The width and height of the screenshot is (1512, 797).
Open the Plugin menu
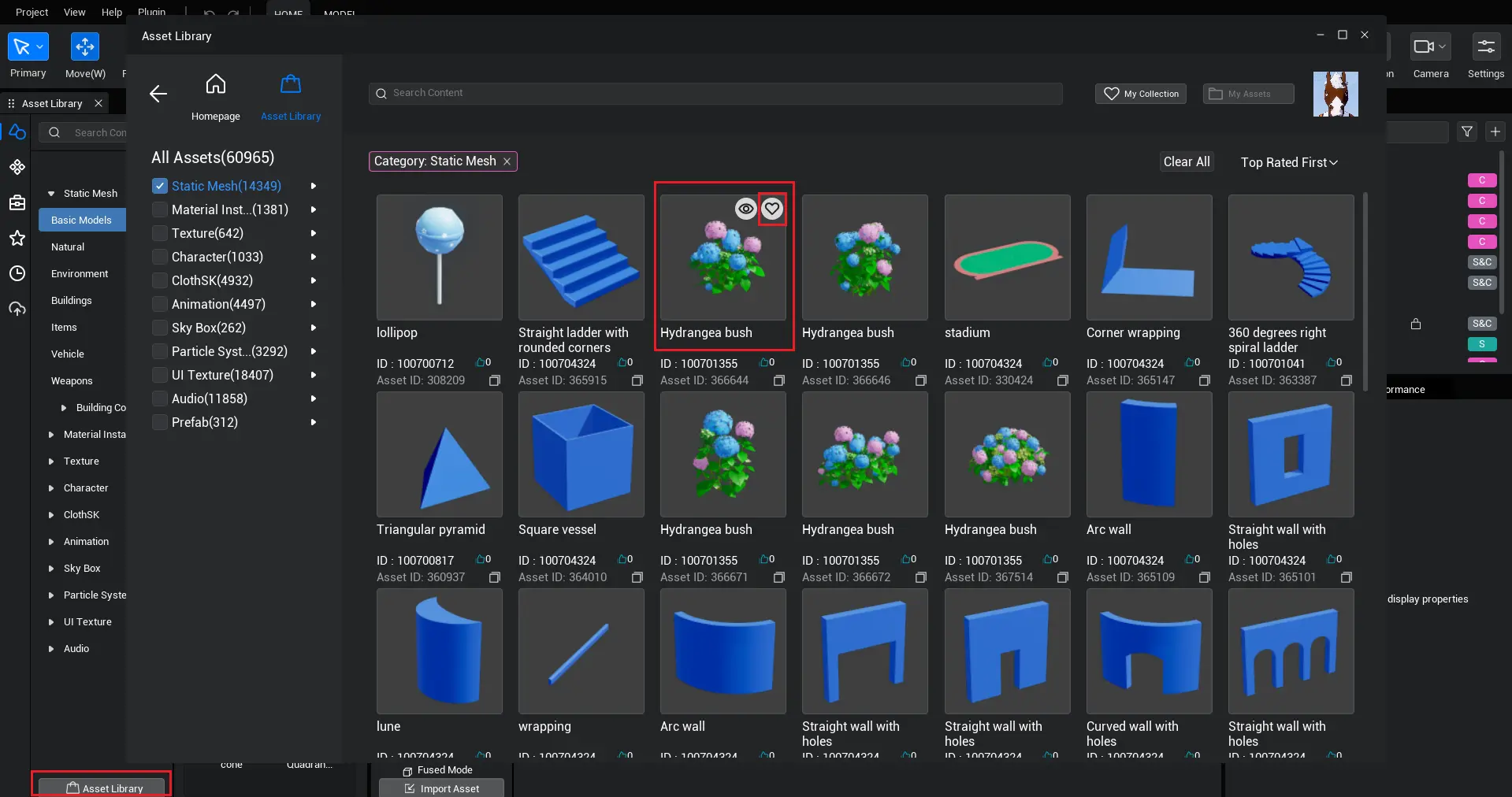click(x=152, y=12)
